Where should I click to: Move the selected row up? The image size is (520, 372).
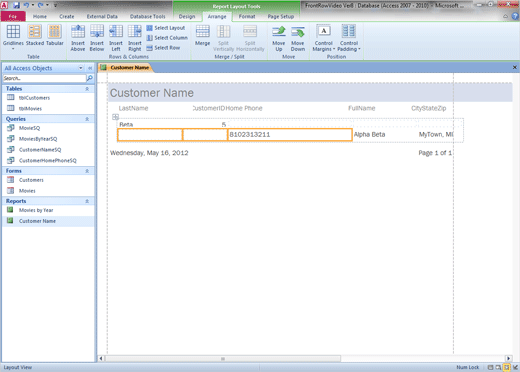coord(279,38)
